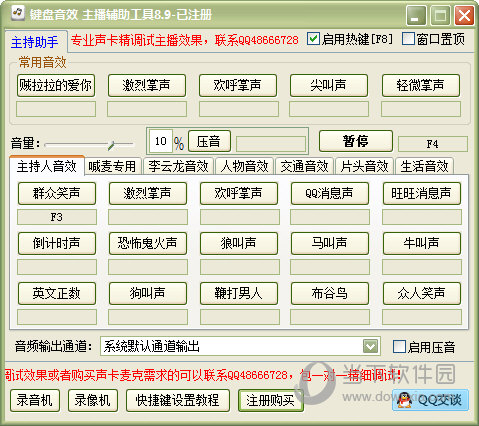Open the 生活音效 tab
479x426 pixels.
[424, 166]
